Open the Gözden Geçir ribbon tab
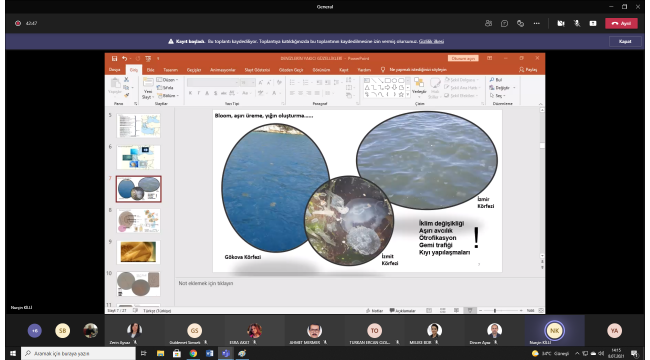 291,70
